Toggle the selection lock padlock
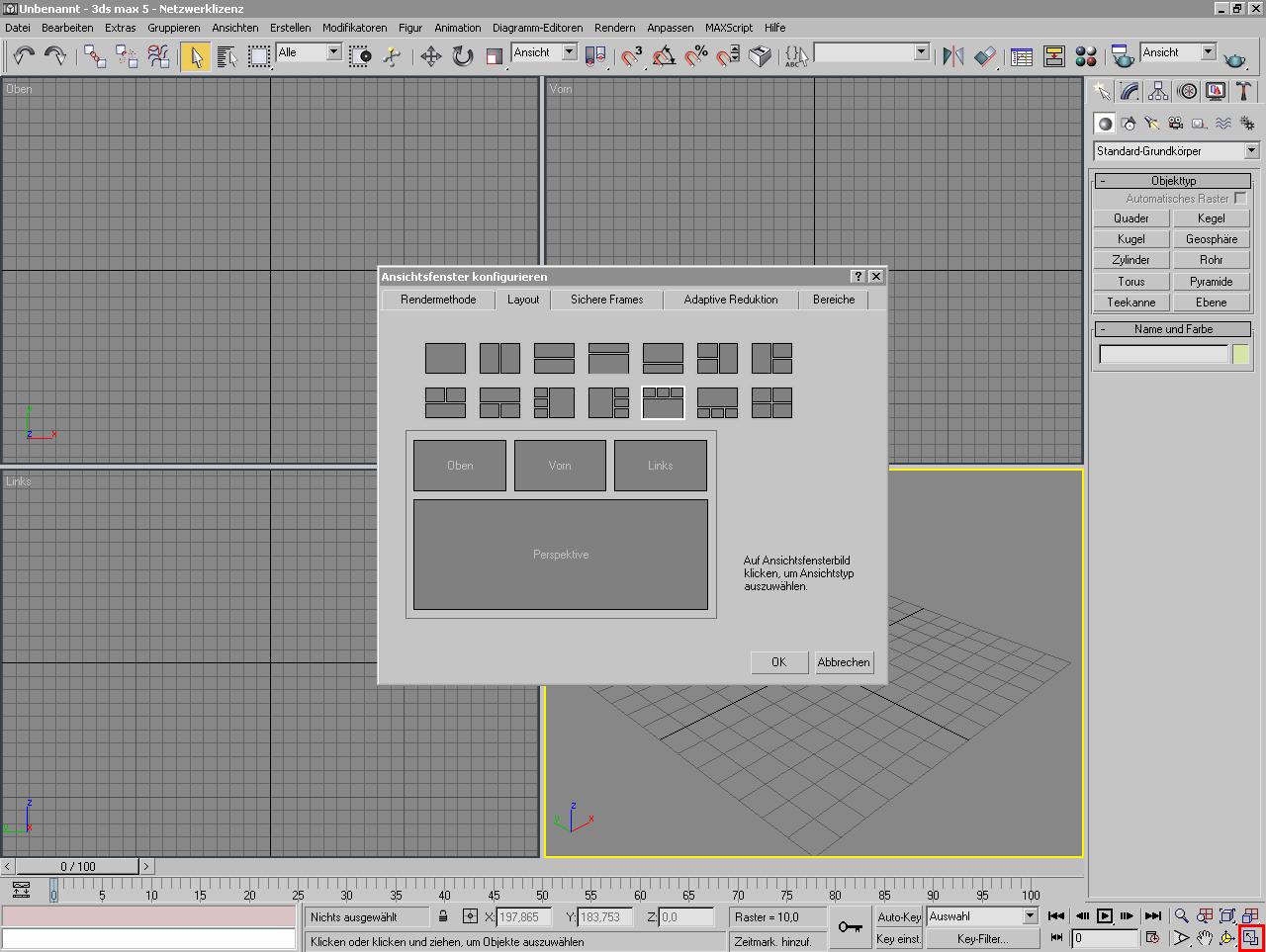The width and height of the screenshot is (1266, 952). tap(443, 916)
